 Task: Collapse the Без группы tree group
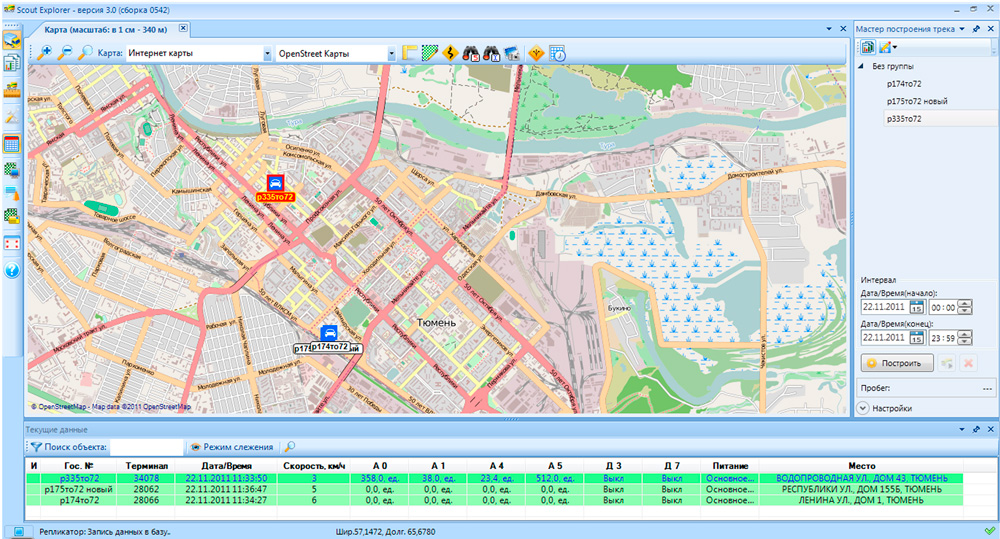coord(862,66)
